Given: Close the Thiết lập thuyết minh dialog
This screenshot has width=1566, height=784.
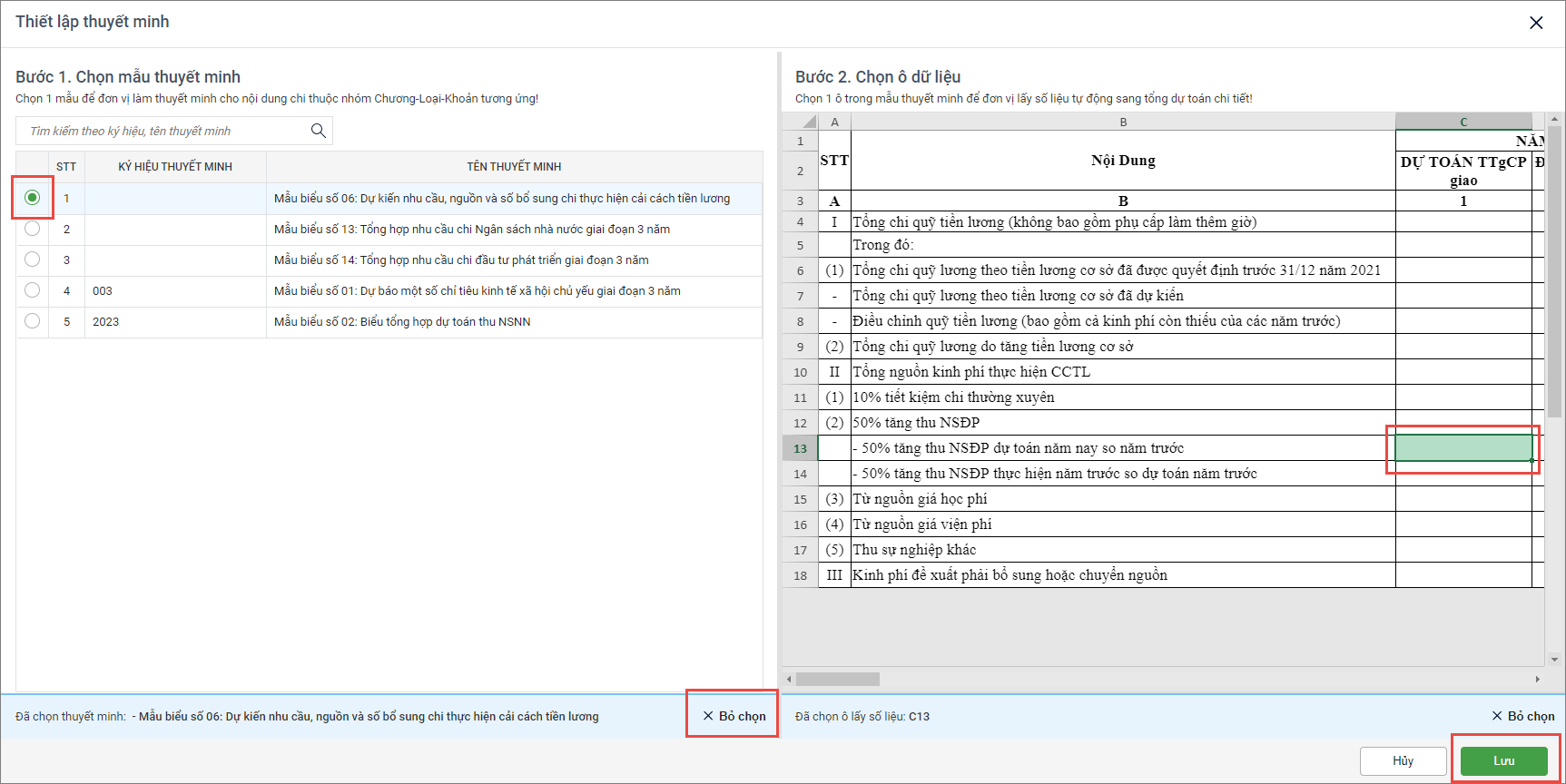Looking at the screenshot, I should tap(1535, 23).
